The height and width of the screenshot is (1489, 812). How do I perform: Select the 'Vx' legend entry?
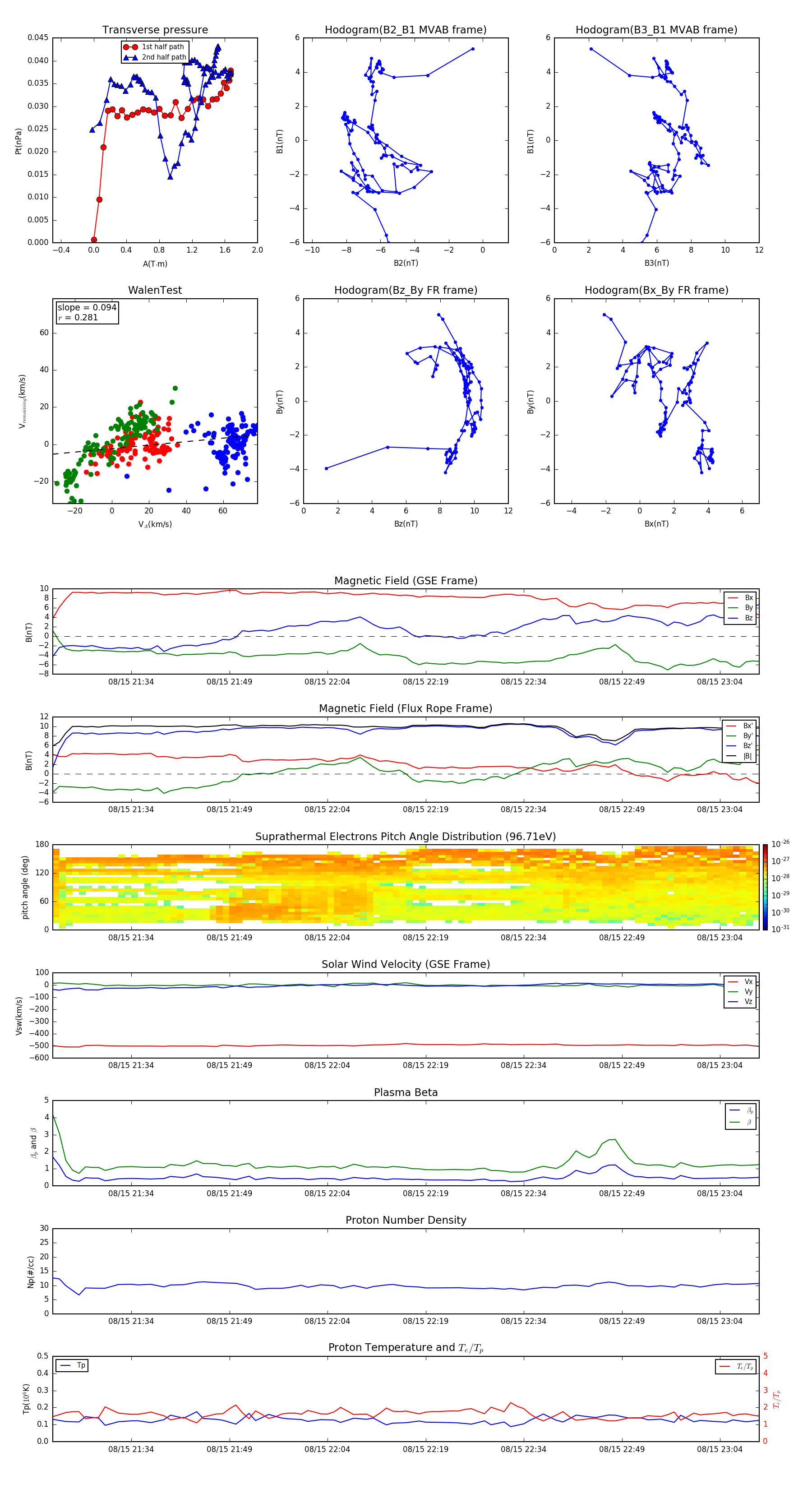(740, 981)
